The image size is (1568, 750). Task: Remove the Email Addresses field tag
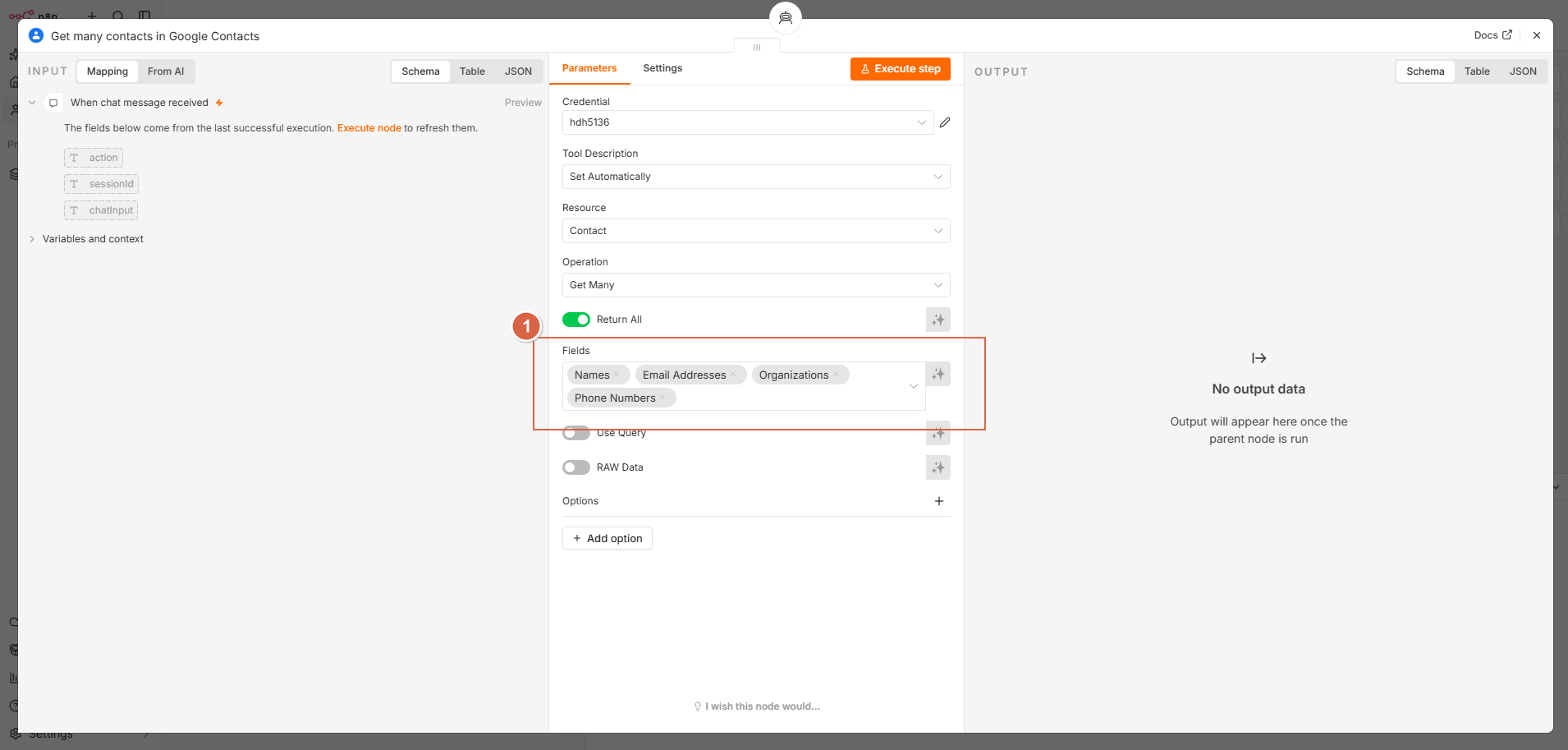point(734,375)
